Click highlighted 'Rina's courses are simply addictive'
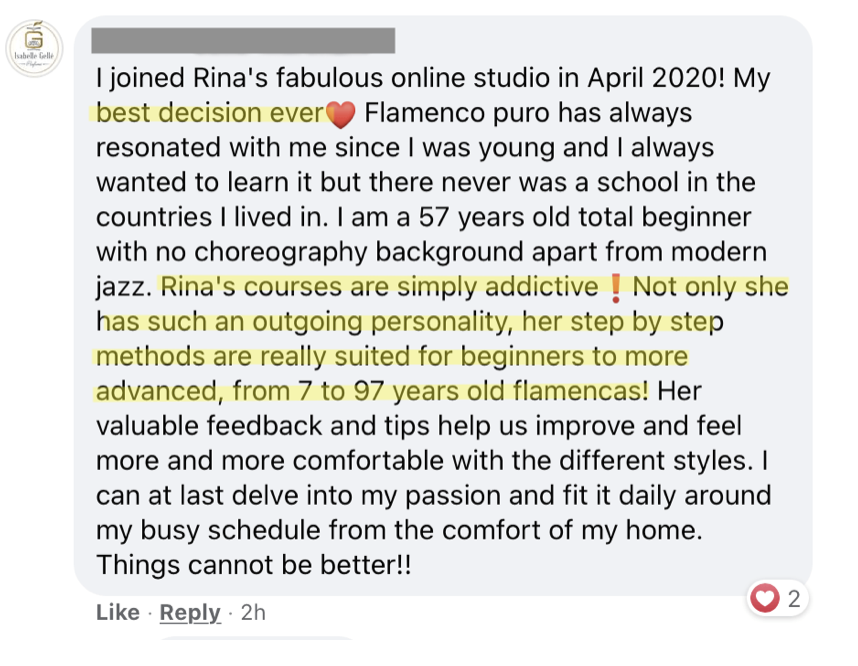Viewport: 858px width, 666px height. point(379,287)
